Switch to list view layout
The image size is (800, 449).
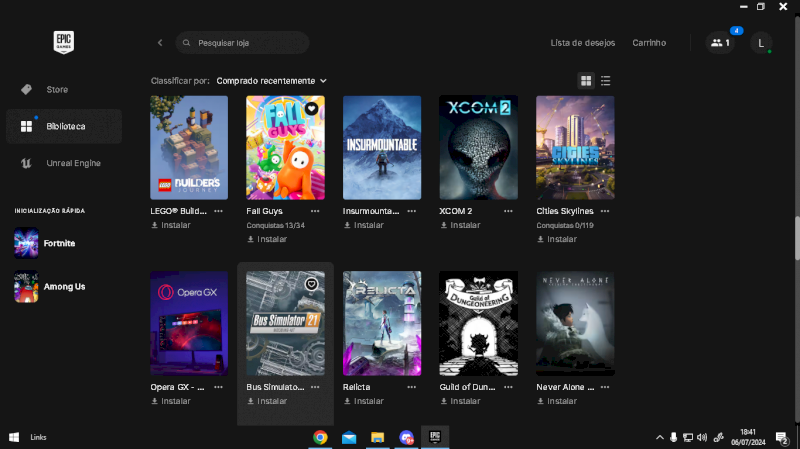606,80
